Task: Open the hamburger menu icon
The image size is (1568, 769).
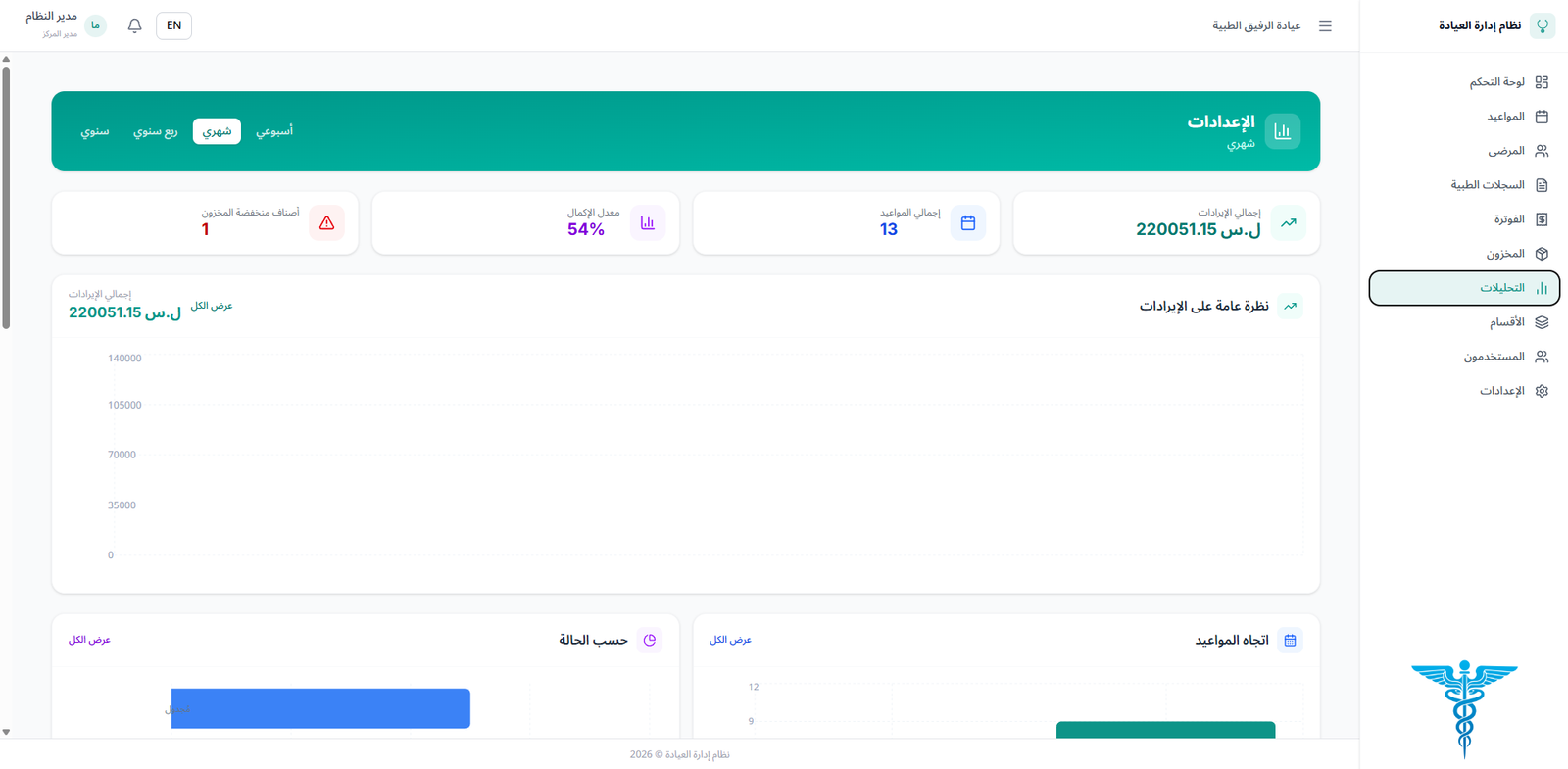Action: point(1325,25)
